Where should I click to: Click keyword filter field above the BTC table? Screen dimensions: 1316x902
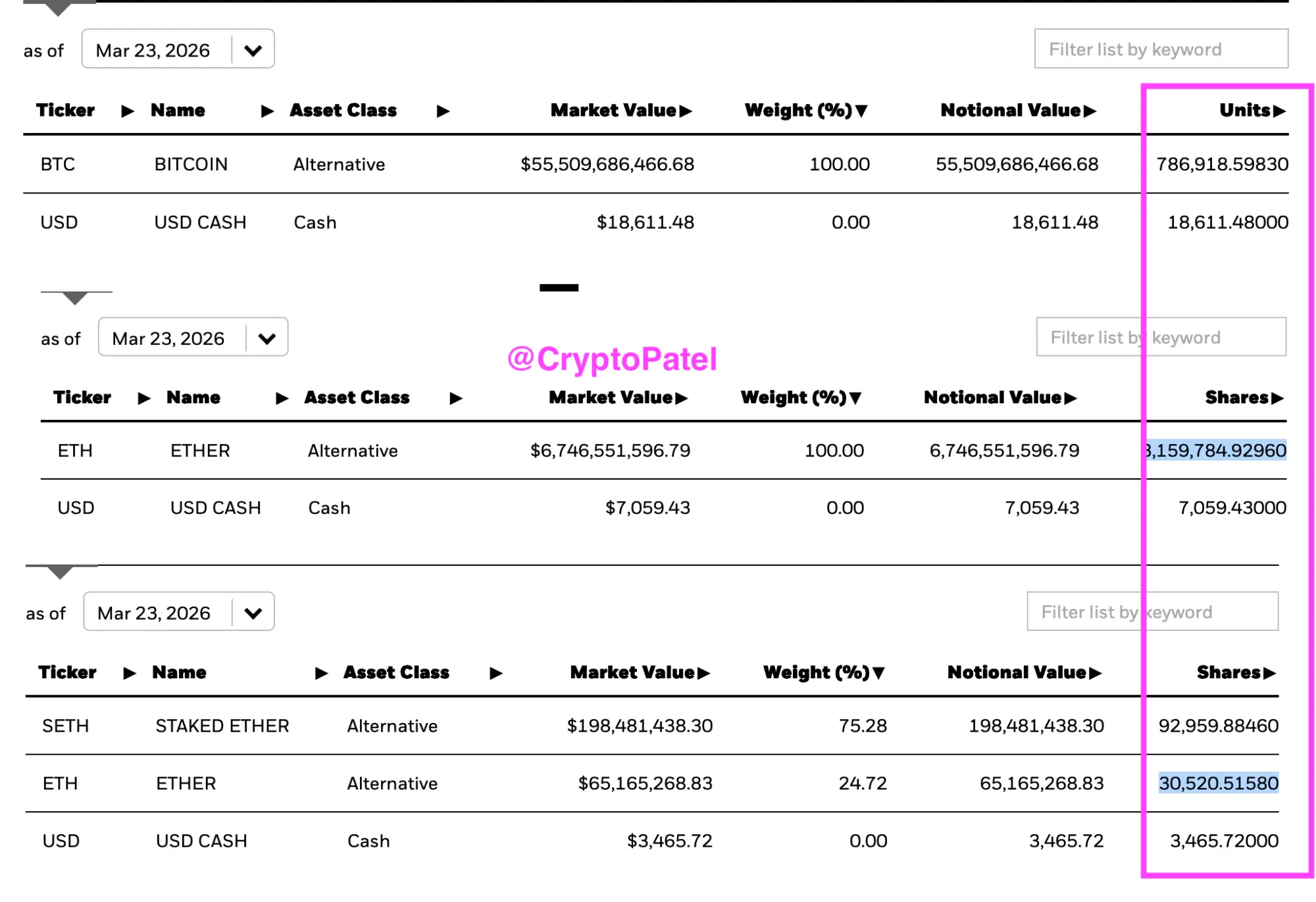(x=1161, y=49)
